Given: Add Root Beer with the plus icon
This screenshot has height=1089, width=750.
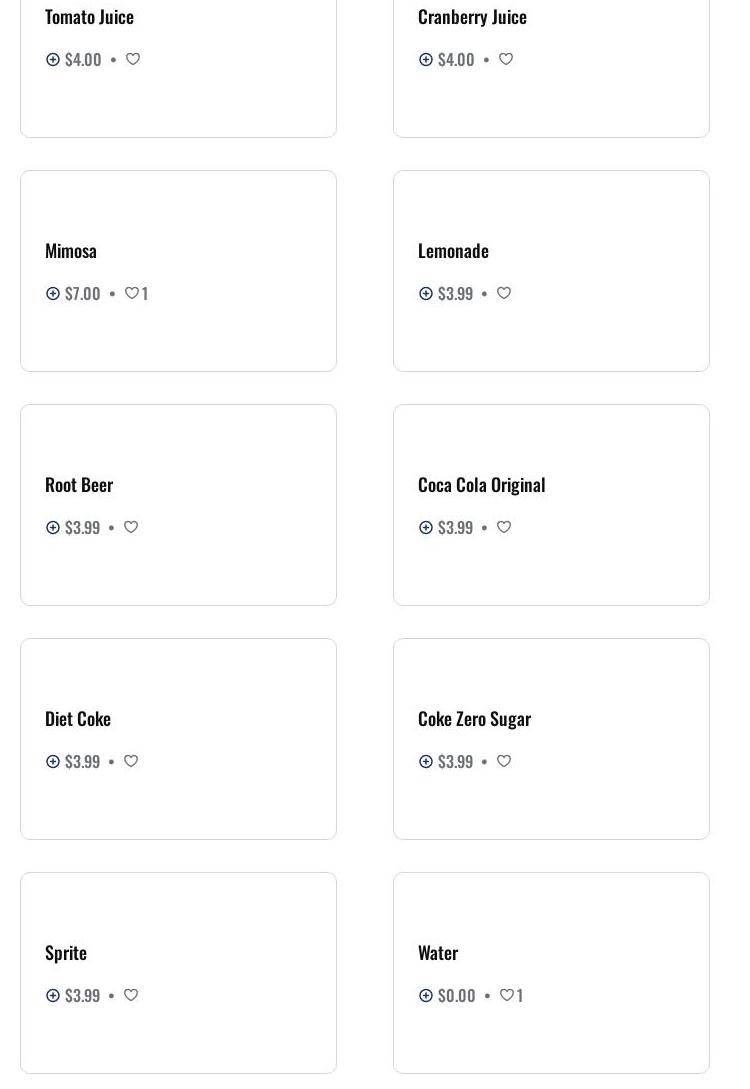Looking at the screenshot, I should (x=53, y=527).
